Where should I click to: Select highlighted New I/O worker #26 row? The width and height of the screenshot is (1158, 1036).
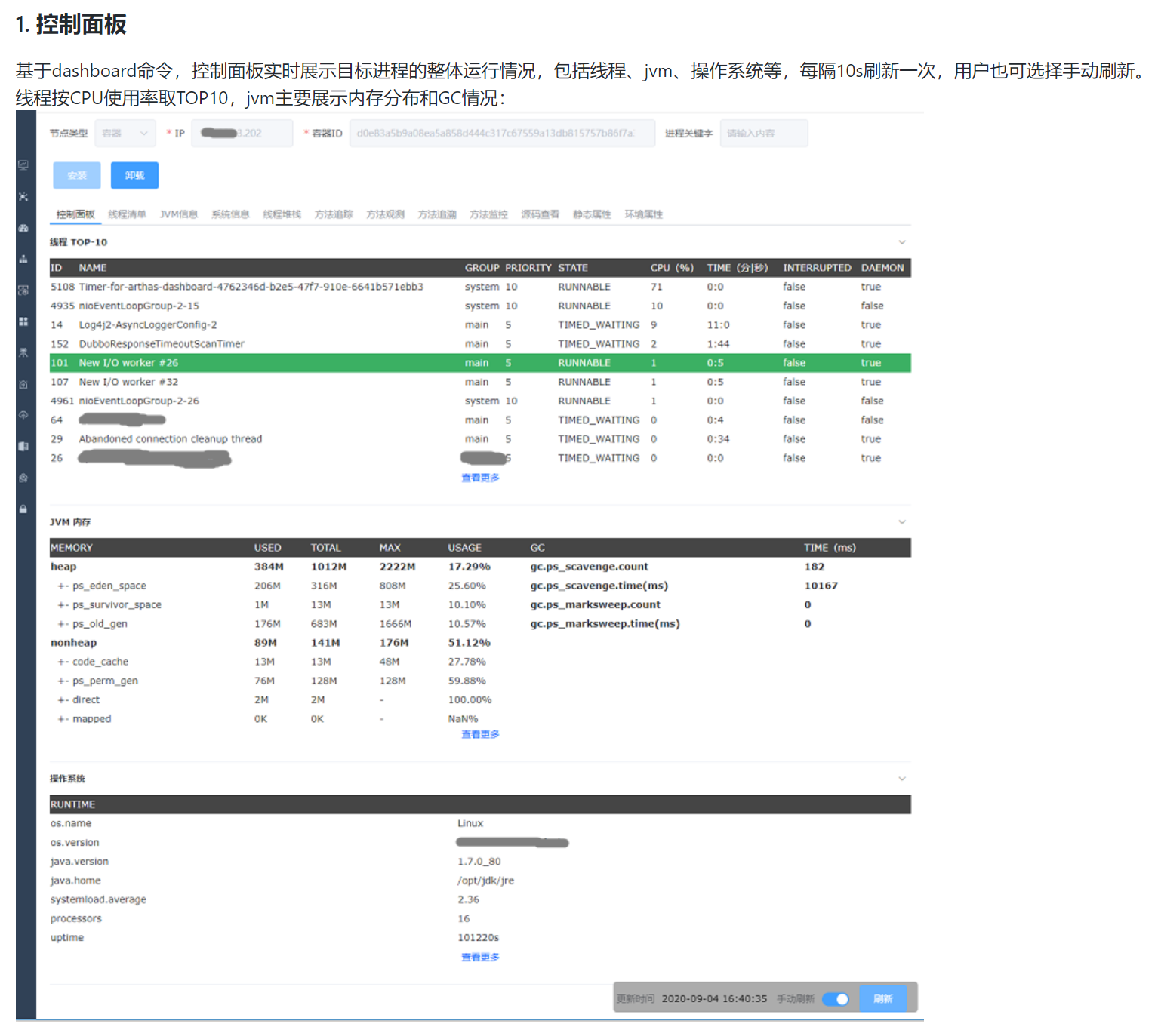480,363
